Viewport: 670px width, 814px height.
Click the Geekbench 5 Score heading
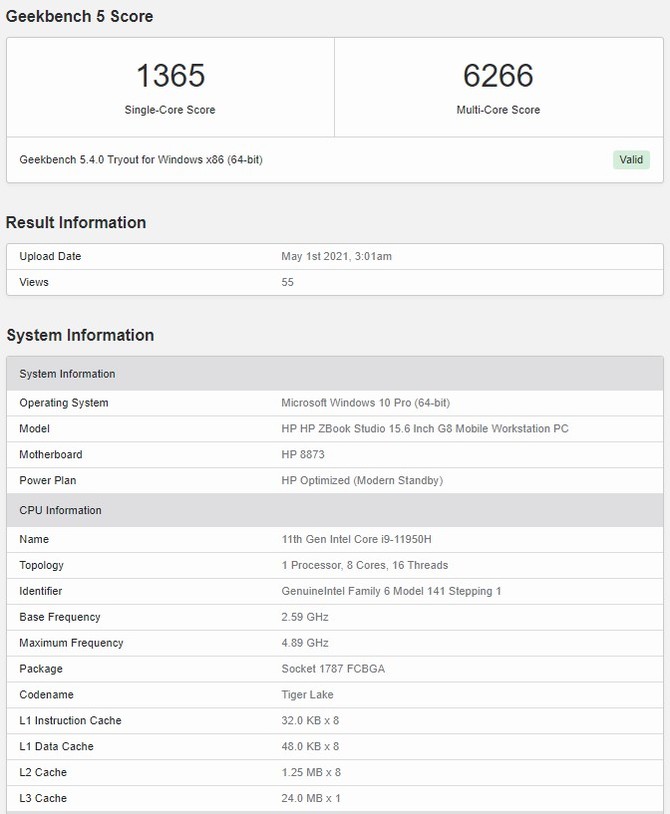(79, 16)
